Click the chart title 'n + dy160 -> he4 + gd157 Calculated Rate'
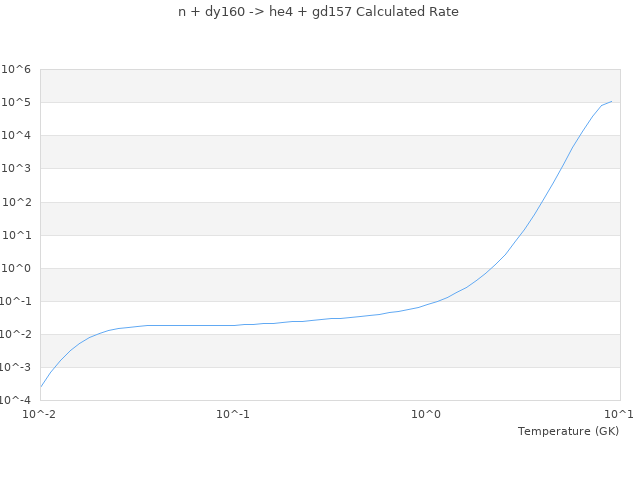The image size is (640, 480). coord(319,12)
